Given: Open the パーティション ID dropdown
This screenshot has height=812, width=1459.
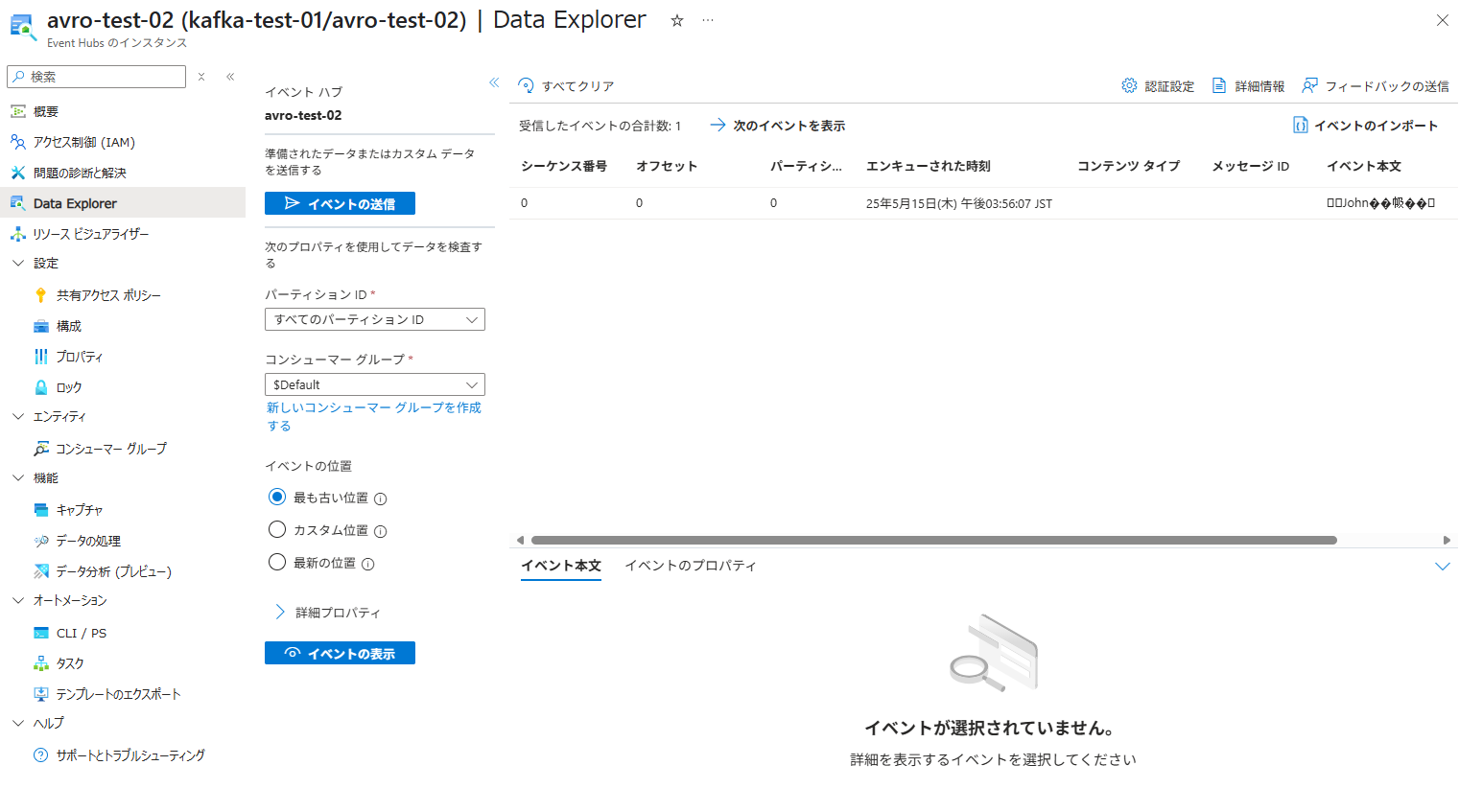Looking at the screenshot, I should (375, 319).
